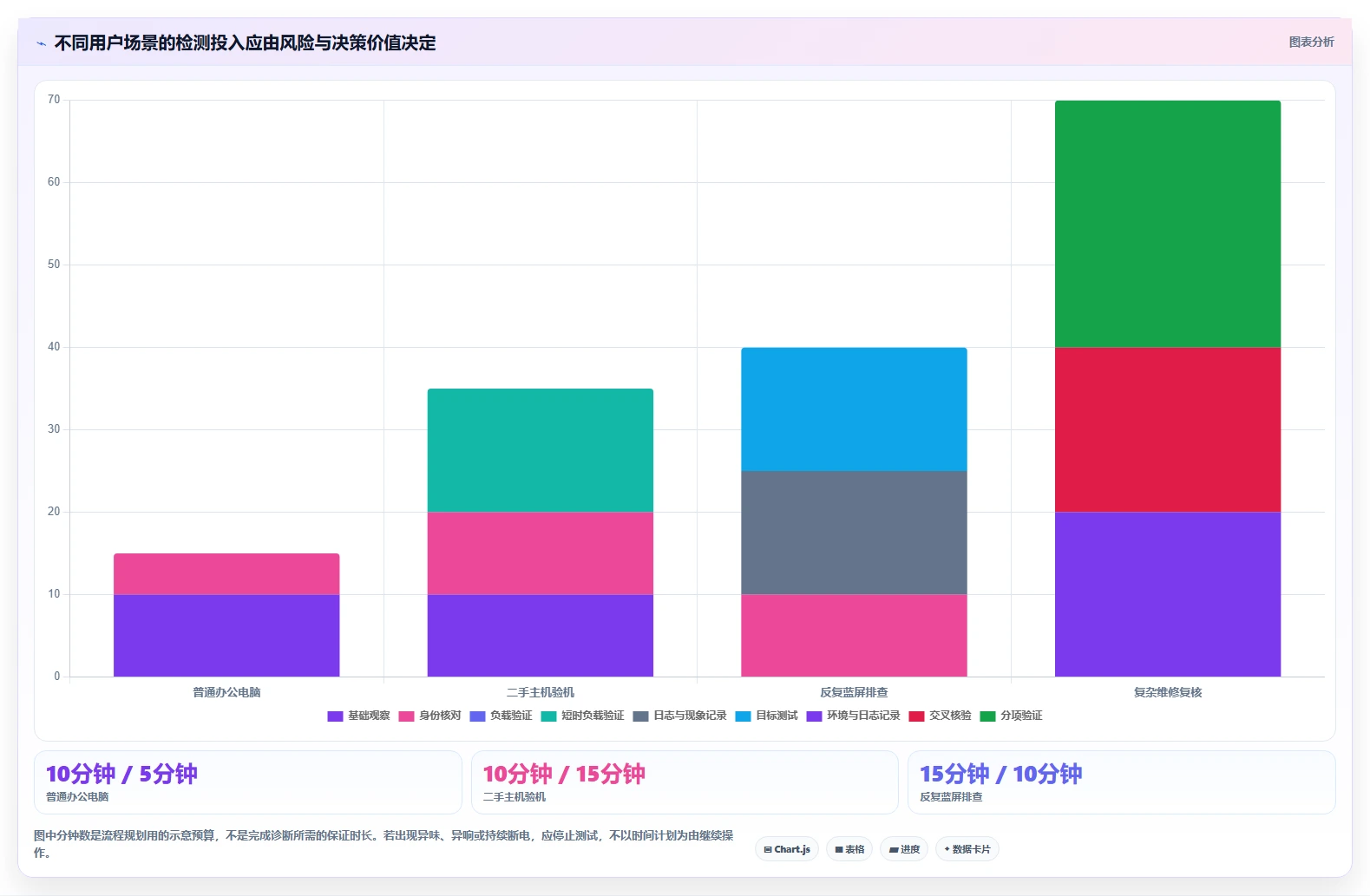Click the pink middle segment of 二手主机验机 bar
Screen dimensions: 1370x896
pos(541,553)
